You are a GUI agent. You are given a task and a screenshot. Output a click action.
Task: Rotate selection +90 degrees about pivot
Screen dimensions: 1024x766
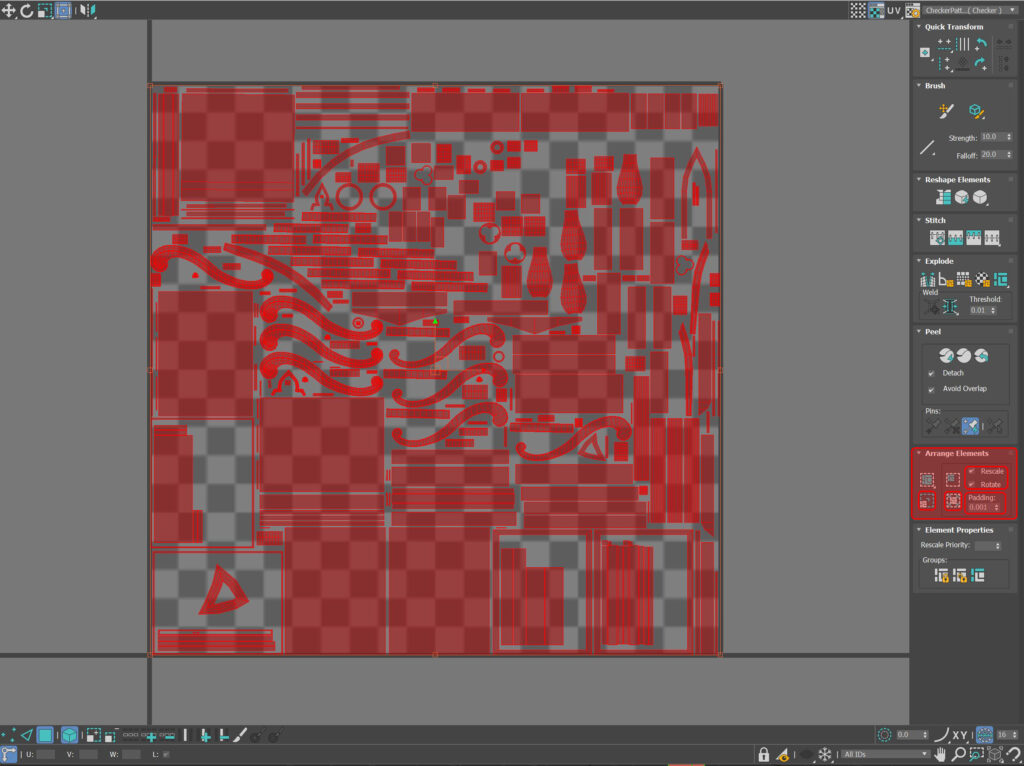click(x=981, y=63)
